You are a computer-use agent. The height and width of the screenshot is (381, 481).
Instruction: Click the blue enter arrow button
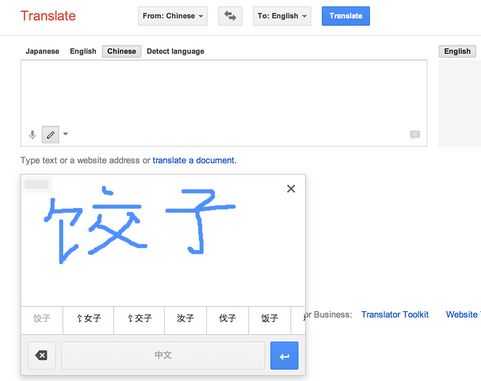tap(284, 356)
